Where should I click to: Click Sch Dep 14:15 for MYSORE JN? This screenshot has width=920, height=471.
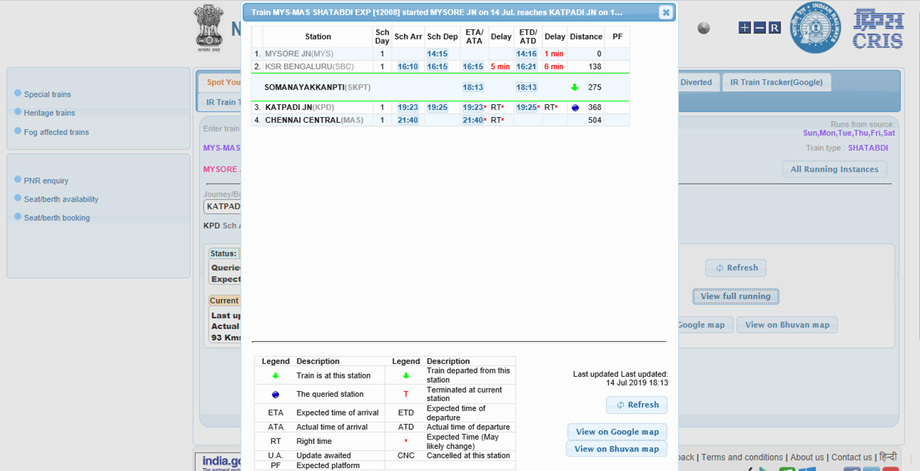point(437,54)
